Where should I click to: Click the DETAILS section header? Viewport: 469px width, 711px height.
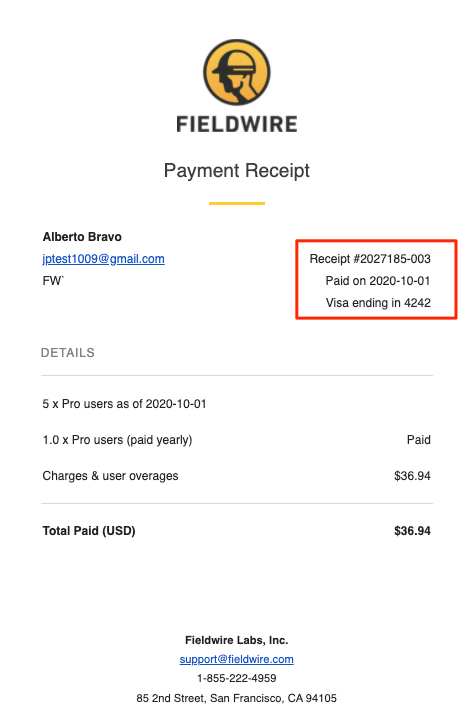coord(68,353)
